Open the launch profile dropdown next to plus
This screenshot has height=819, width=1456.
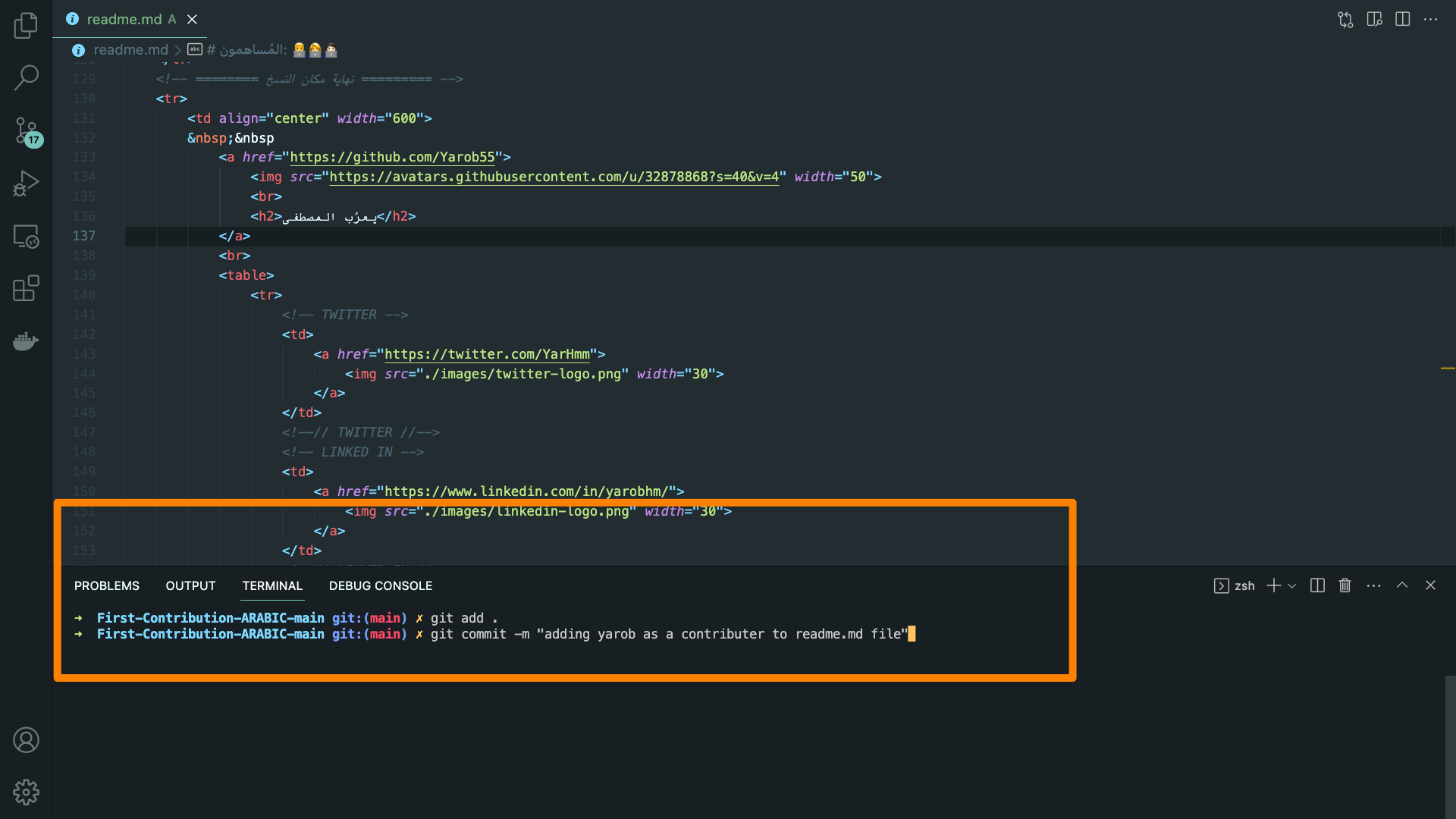(1292, 586)
